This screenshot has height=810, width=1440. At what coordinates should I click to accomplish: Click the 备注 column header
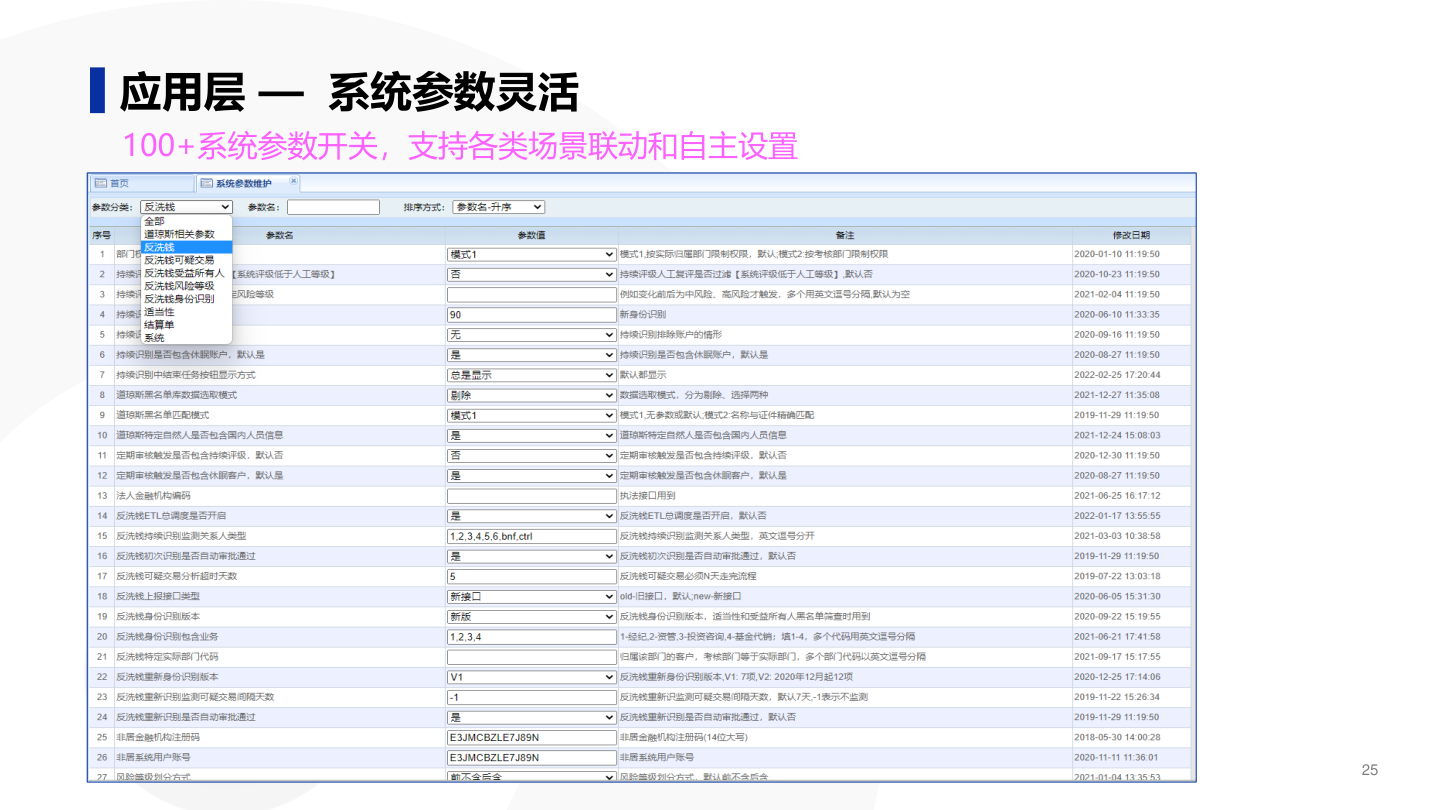(x=845, y=235)
